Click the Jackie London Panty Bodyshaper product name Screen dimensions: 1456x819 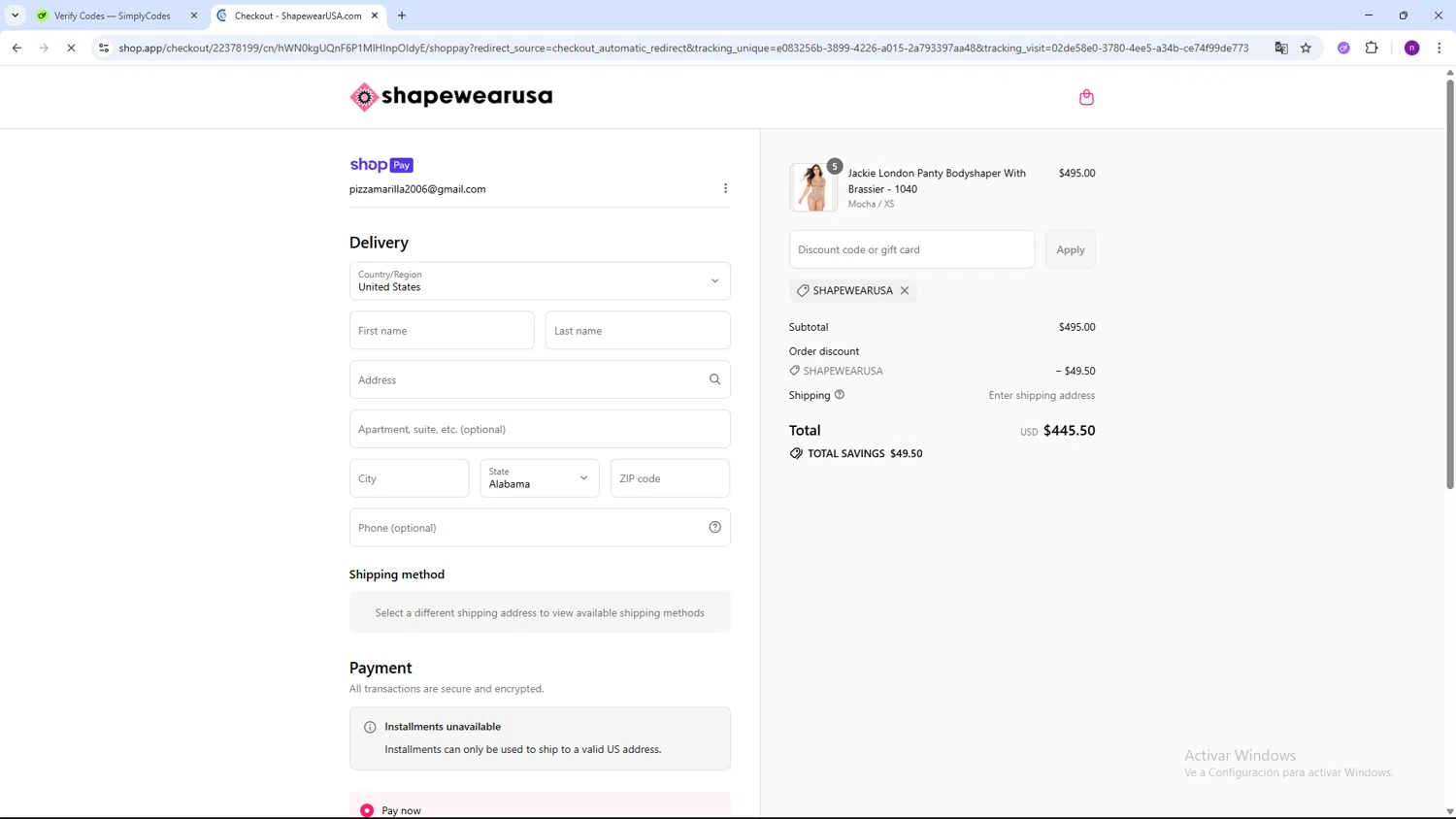937,180
